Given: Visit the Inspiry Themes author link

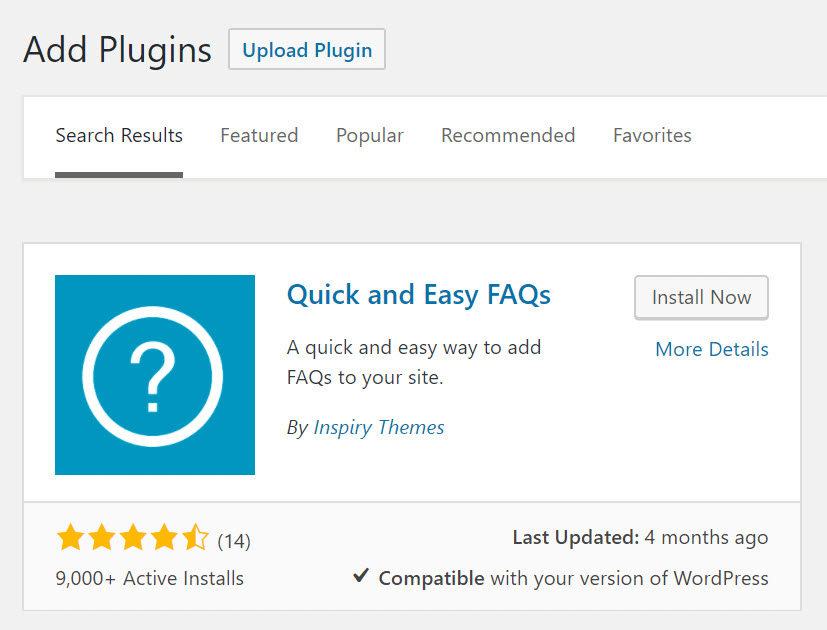Looking at the screenshot, I should 379,427.
